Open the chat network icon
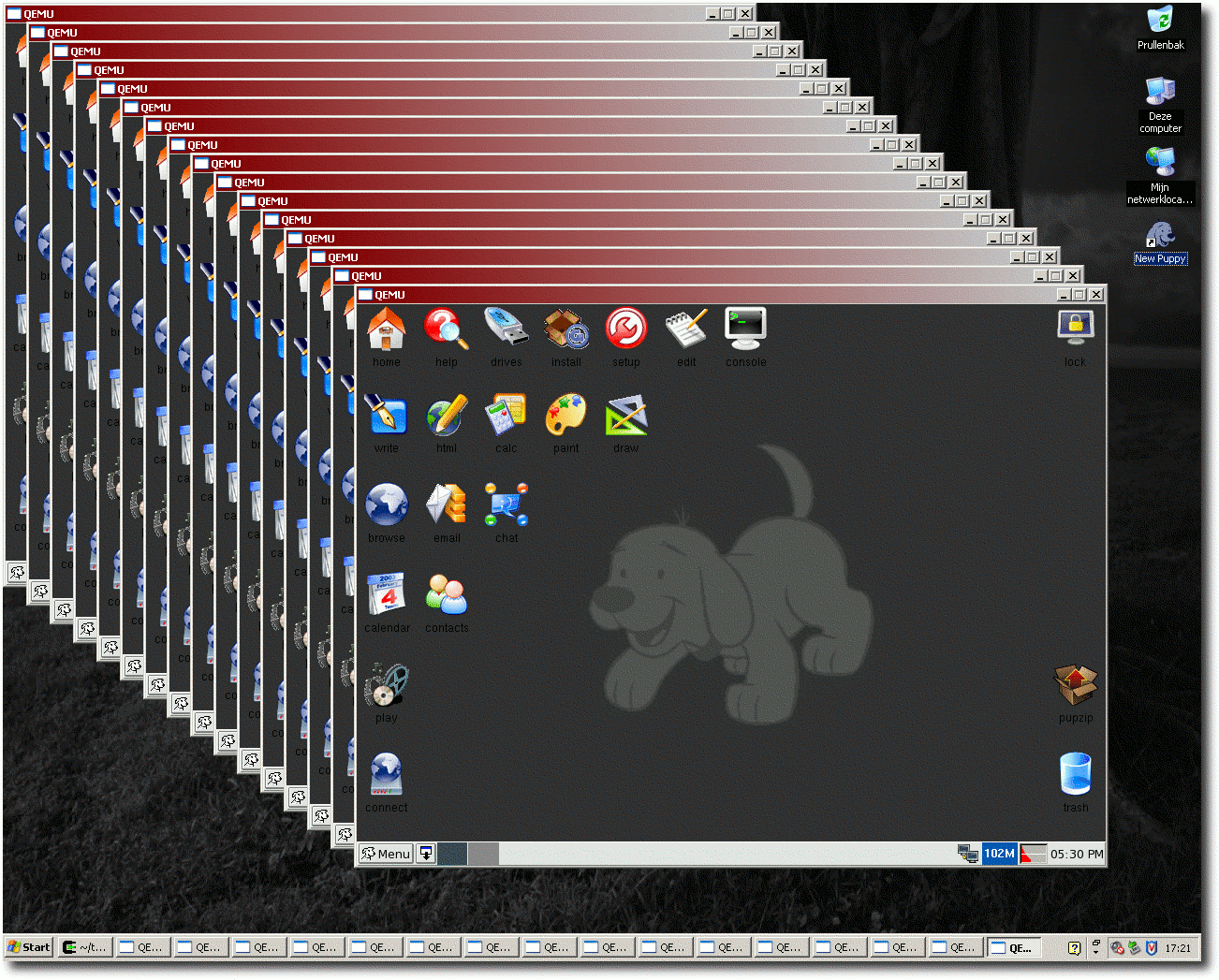The image size is (1219, 980). pos(506,505)
